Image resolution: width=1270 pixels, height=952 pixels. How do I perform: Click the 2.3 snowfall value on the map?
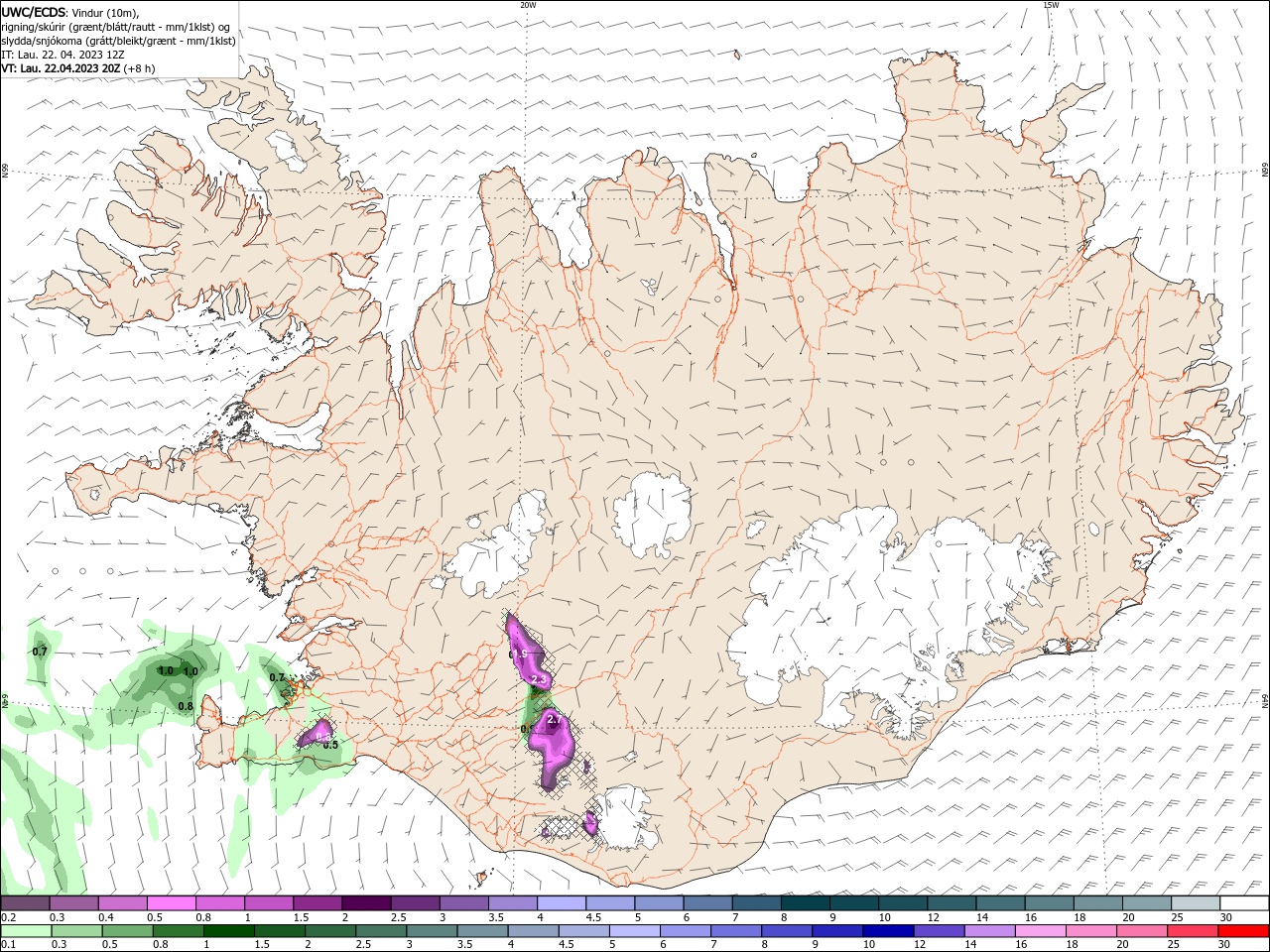point(540,680)
